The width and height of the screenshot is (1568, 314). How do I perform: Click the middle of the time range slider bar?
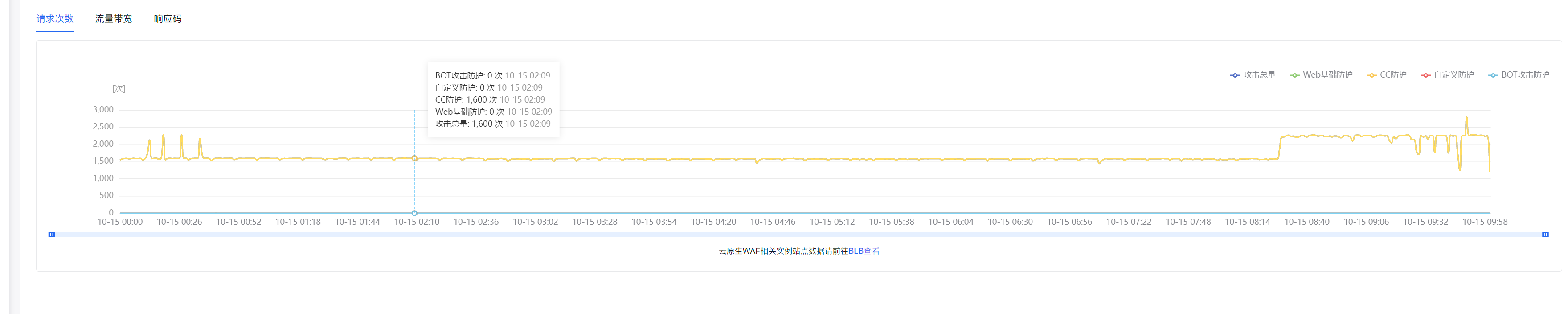pos(798,235)
